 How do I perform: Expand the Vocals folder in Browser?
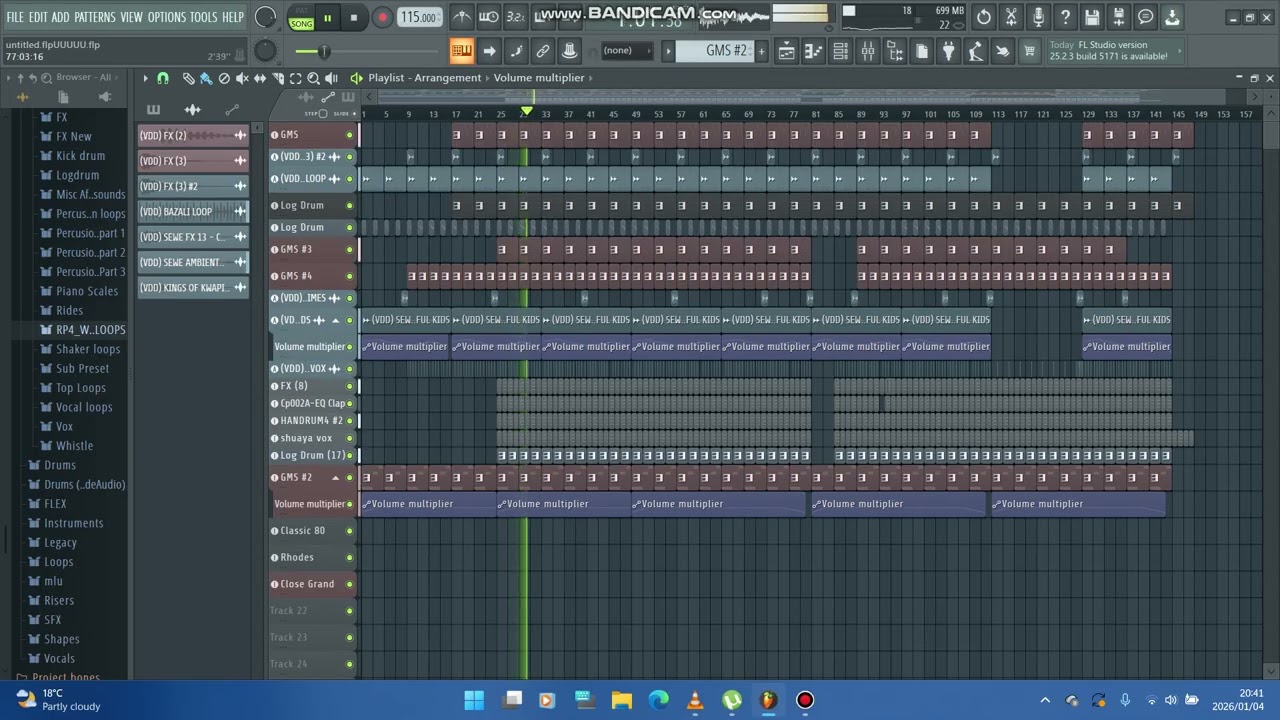coord(59,658)
